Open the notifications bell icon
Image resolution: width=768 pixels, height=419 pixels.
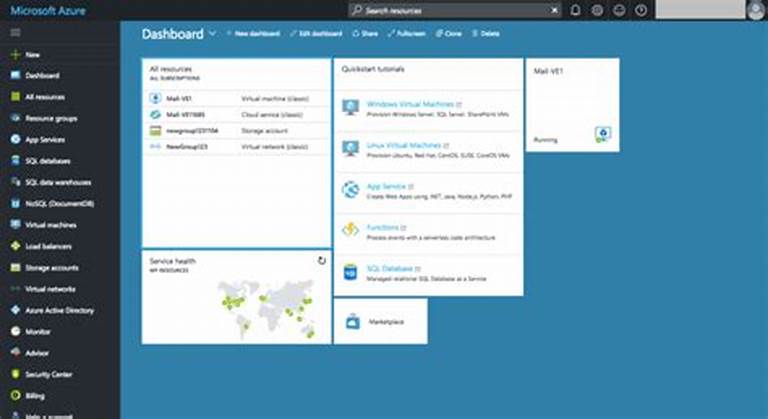(x=576, y=10)
